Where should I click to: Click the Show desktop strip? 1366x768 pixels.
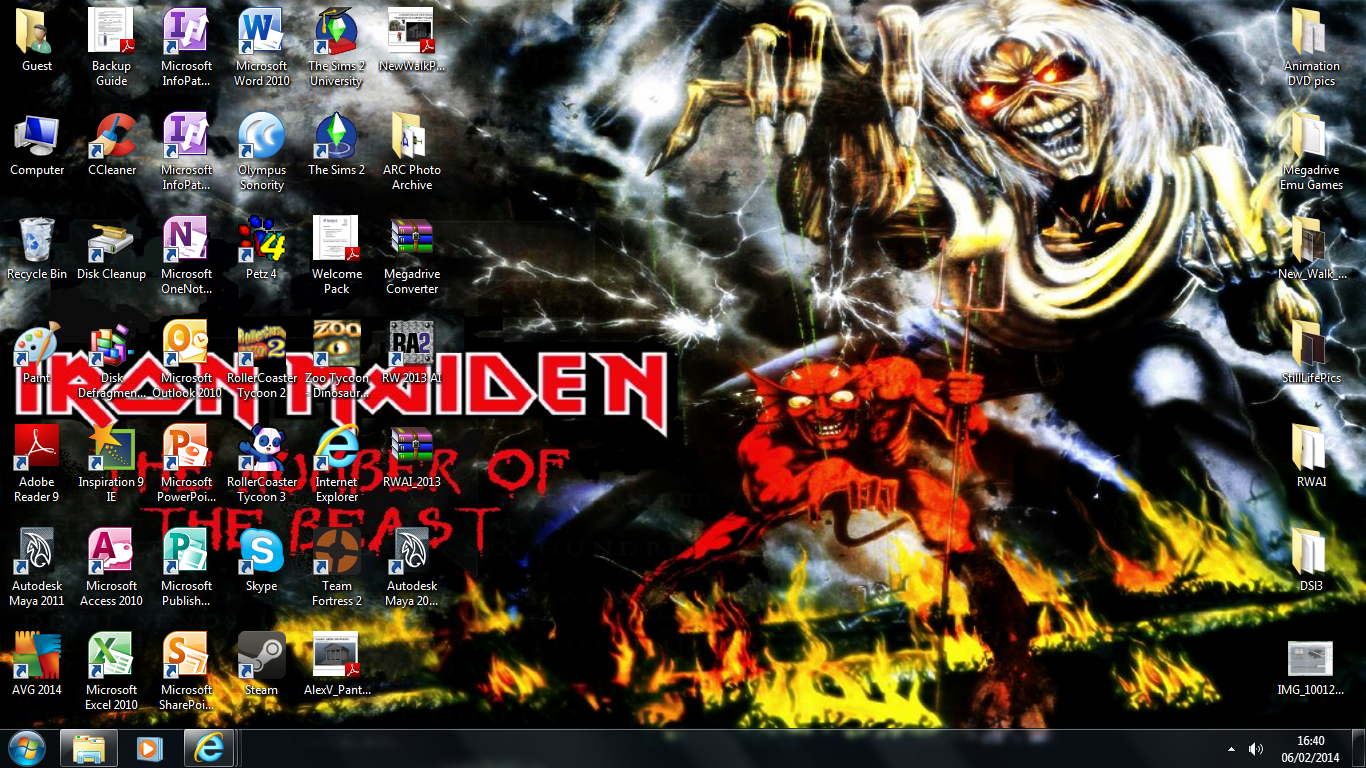[x=1359, y=749]
